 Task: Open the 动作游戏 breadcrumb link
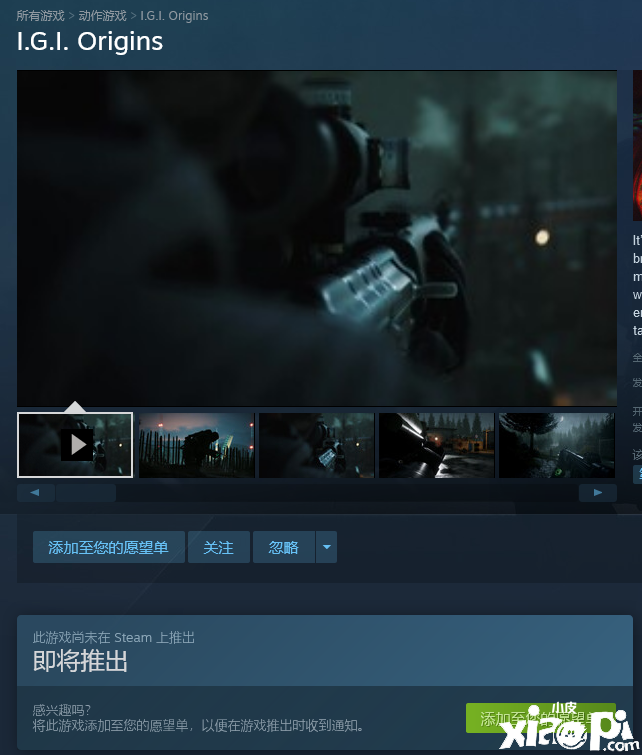103,16
